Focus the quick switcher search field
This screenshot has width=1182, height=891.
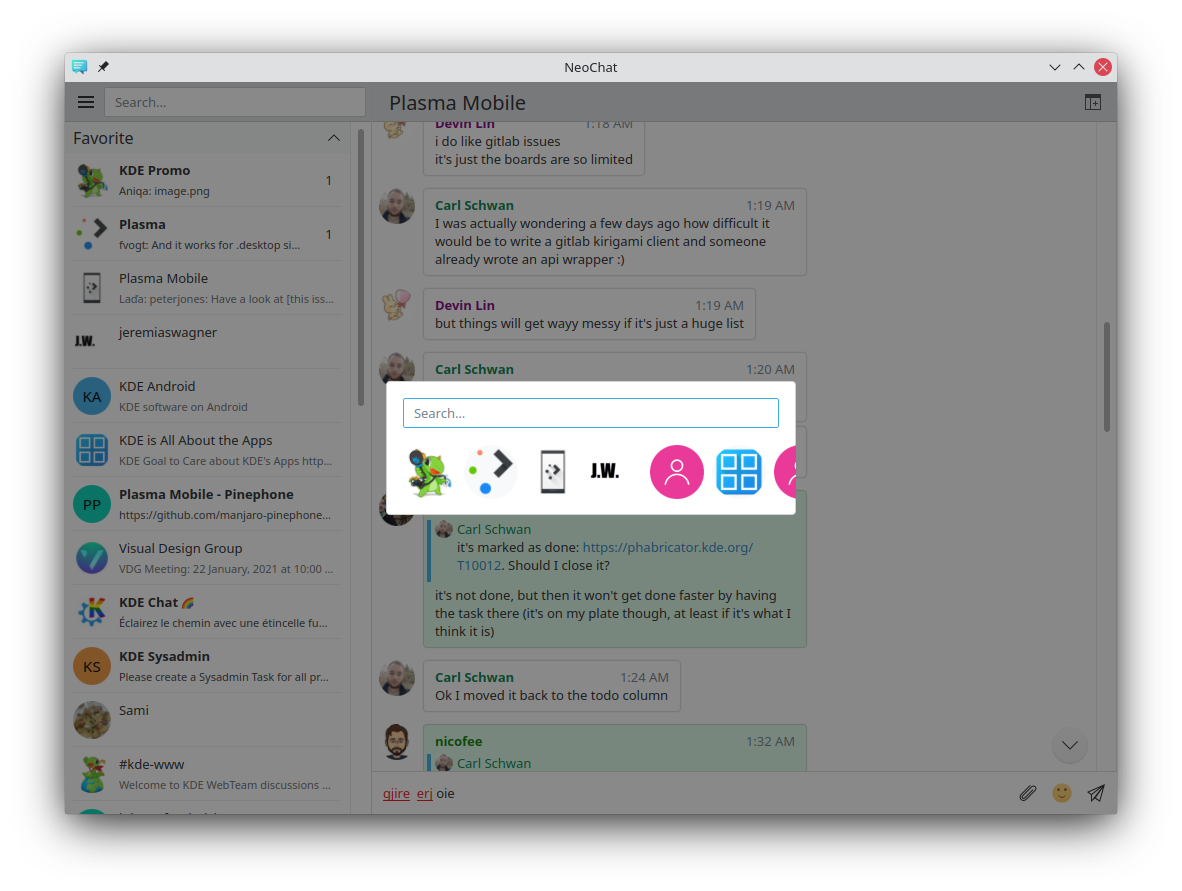point(590,413)
